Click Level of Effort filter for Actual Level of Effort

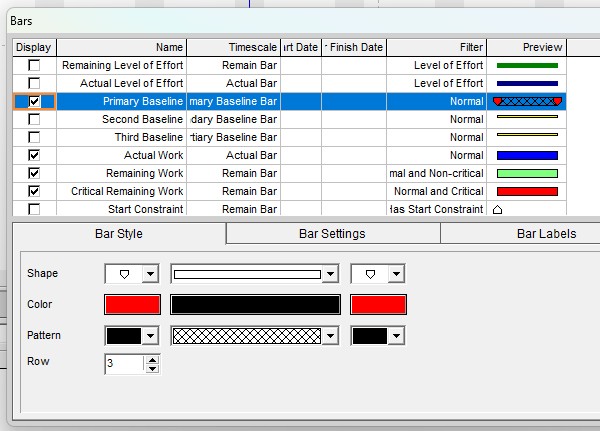(437, 83)
